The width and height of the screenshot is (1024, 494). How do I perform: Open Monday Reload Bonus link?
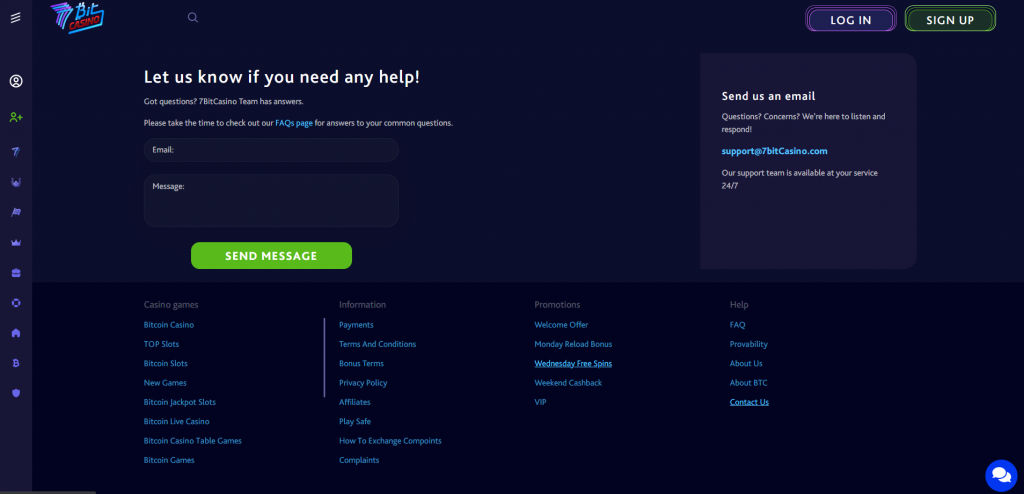[573, 344]
